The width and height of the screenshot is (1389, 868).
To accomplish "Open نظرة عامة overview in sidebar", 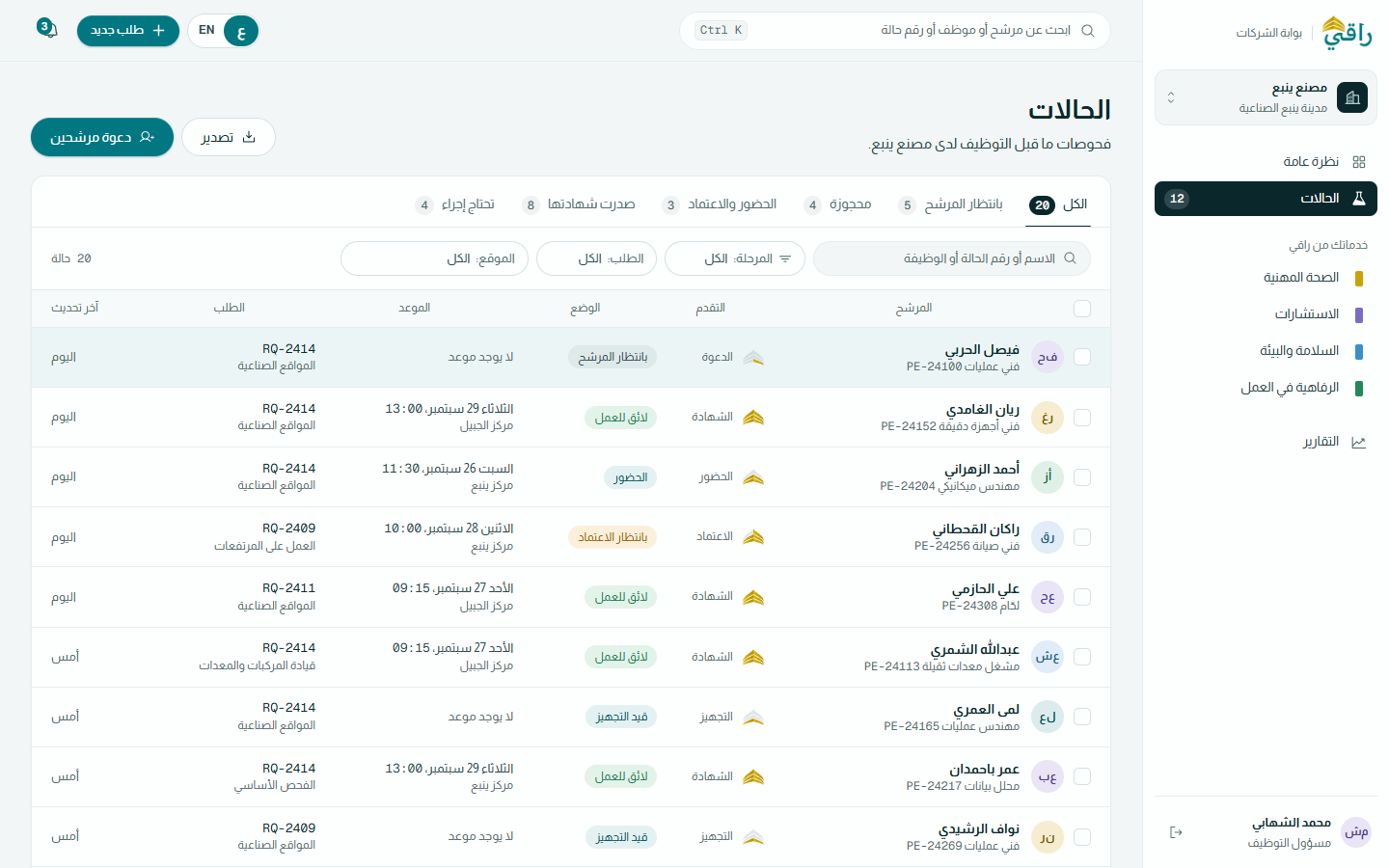I will click(x=1266, y=162).
